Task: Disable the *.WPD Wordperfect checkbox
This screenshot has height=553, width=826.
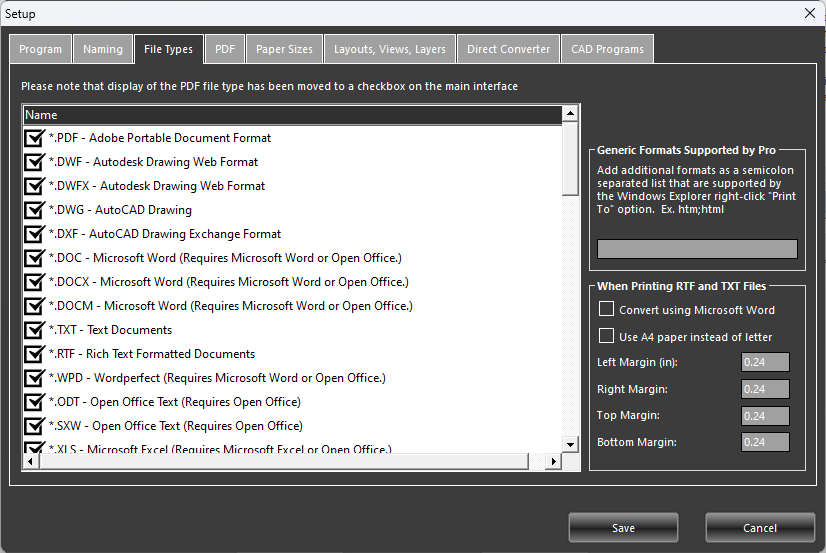Action: click(x=34, y=378)
